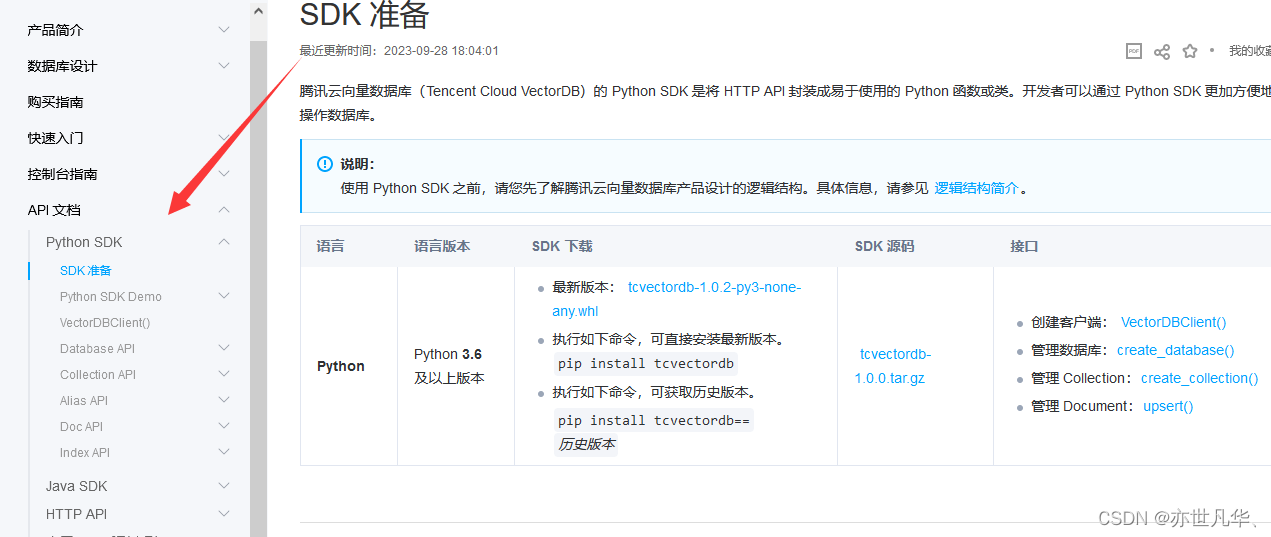Screen dimensions: 1271x537
Task: Click the SDK 源码 column header
Action: pos(884,246)
